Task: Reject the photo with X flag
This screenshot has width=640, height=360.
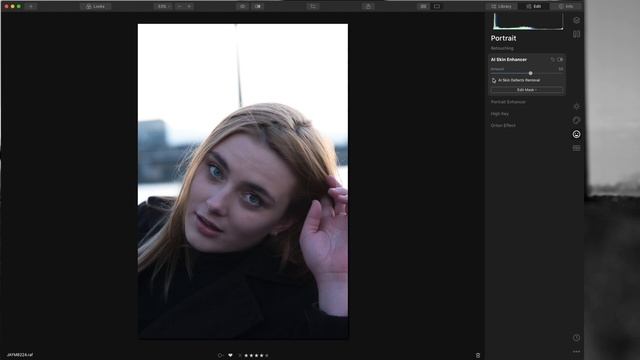Action: (240, 356)
